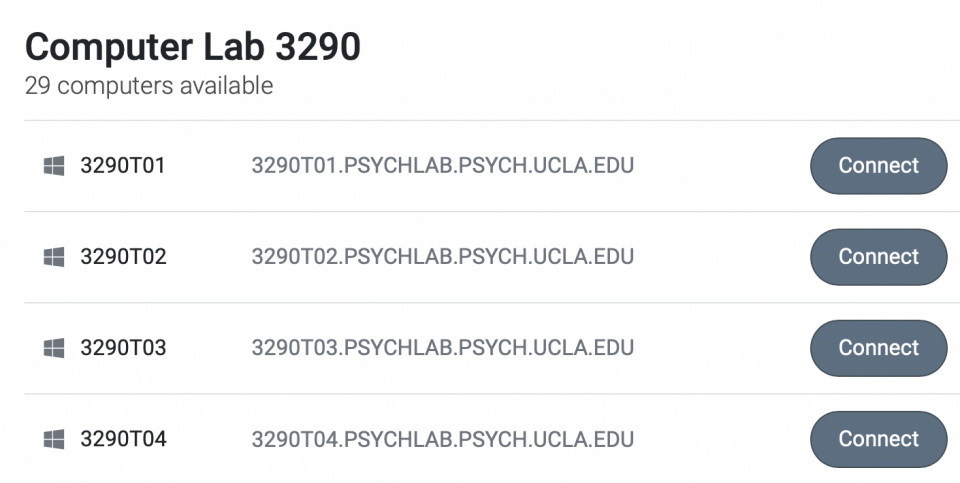Select the 3290T01 computer name

coord(122,166)
